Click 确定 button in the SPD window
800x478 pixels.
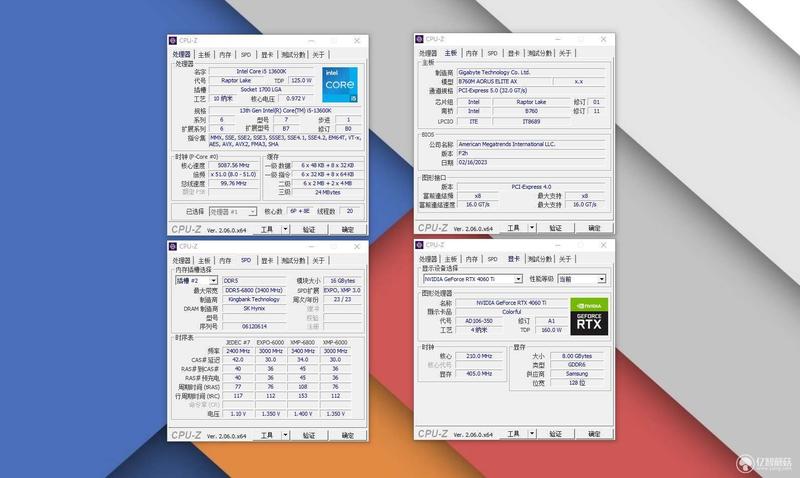click(347, 435)
